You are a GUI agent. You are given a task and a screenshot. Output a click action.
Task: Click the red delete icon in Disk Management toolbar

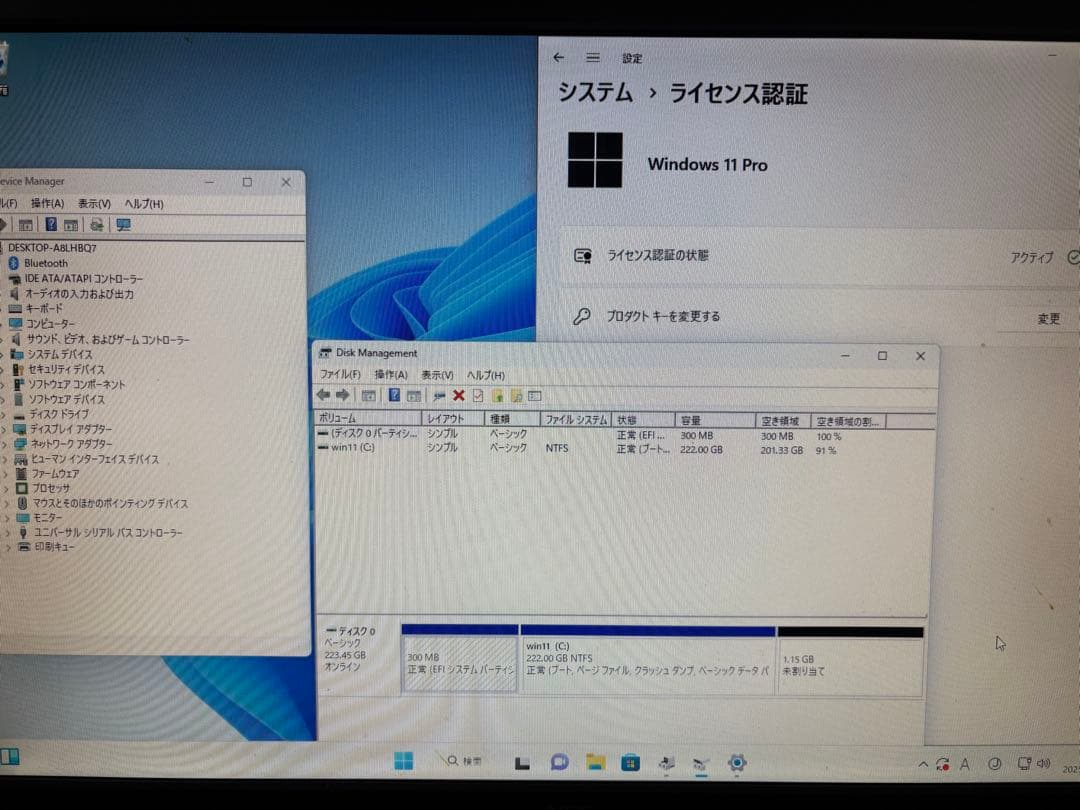(458, 395)
